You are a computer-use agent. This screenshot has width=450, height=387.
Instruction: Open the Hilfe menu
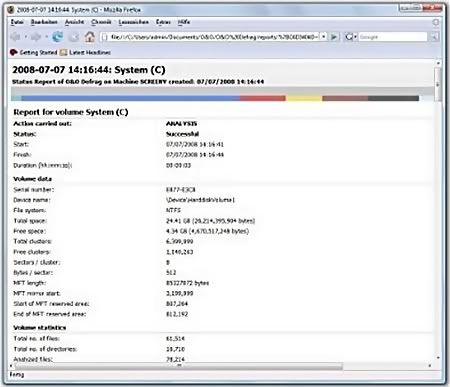click(184, 22)
